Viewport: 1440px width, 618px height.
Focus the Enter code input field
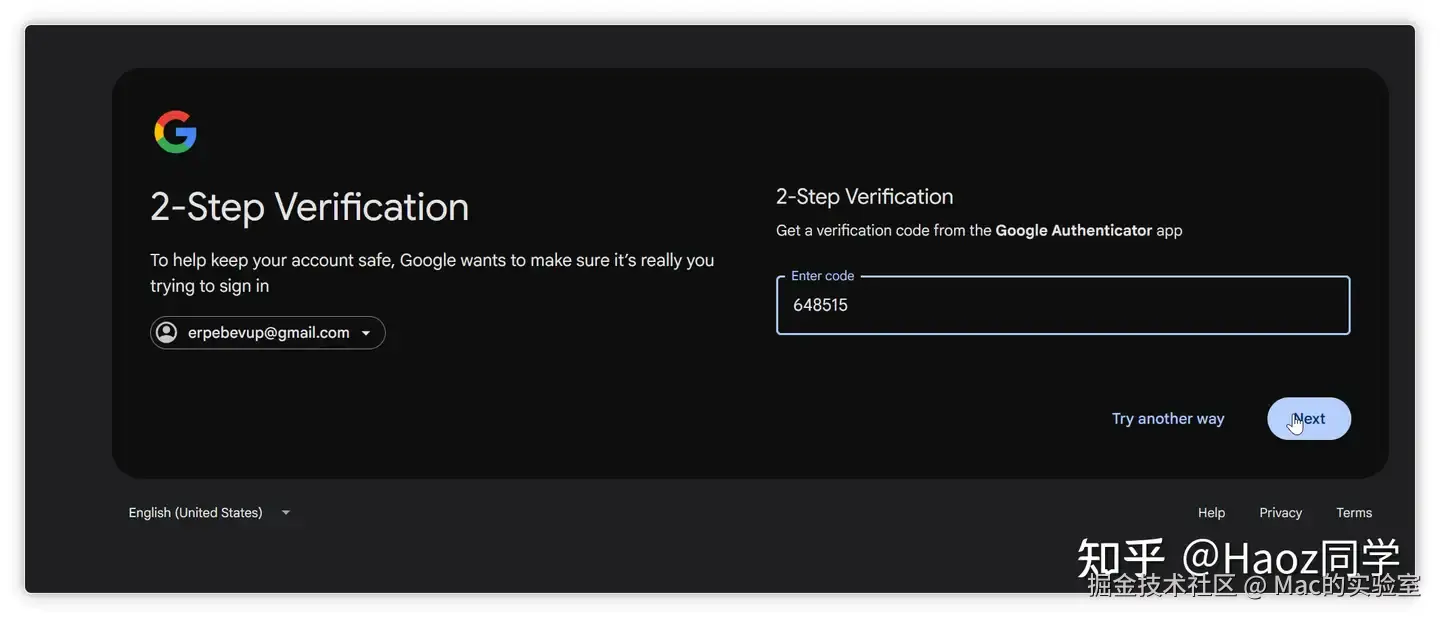[1063, 305]
